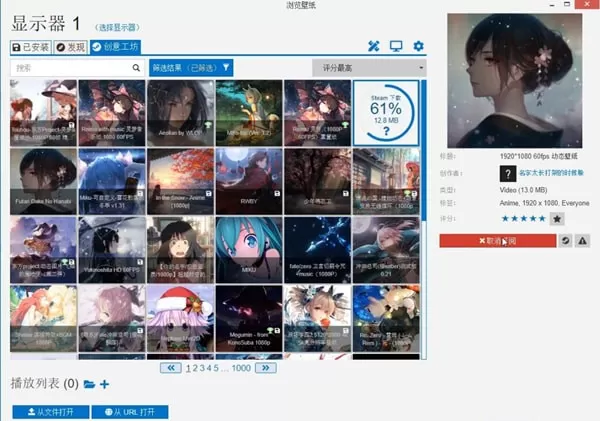This screenshot has width=600, height=421.
Task: Go to page 3
Action: pos(202,368)
